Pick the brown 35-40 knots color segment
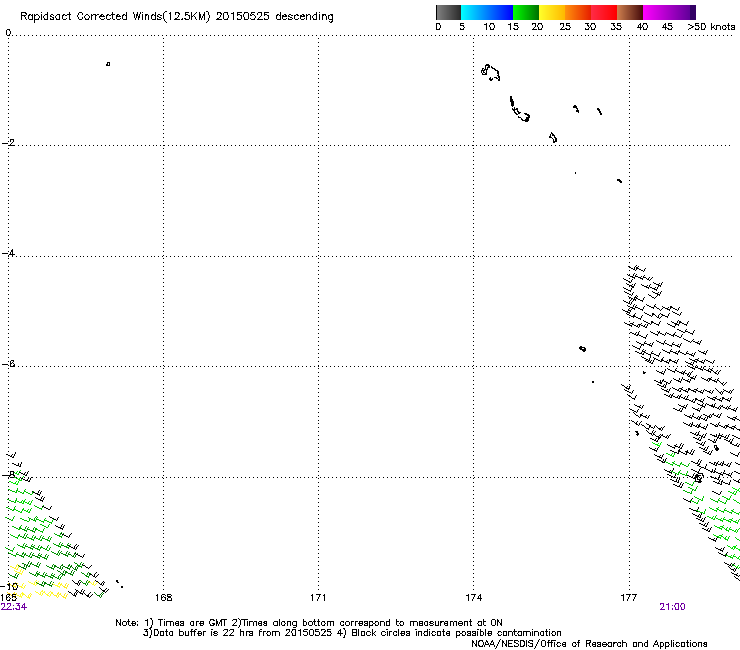This screenshot has width=740, height=650. tap(630, 12)
